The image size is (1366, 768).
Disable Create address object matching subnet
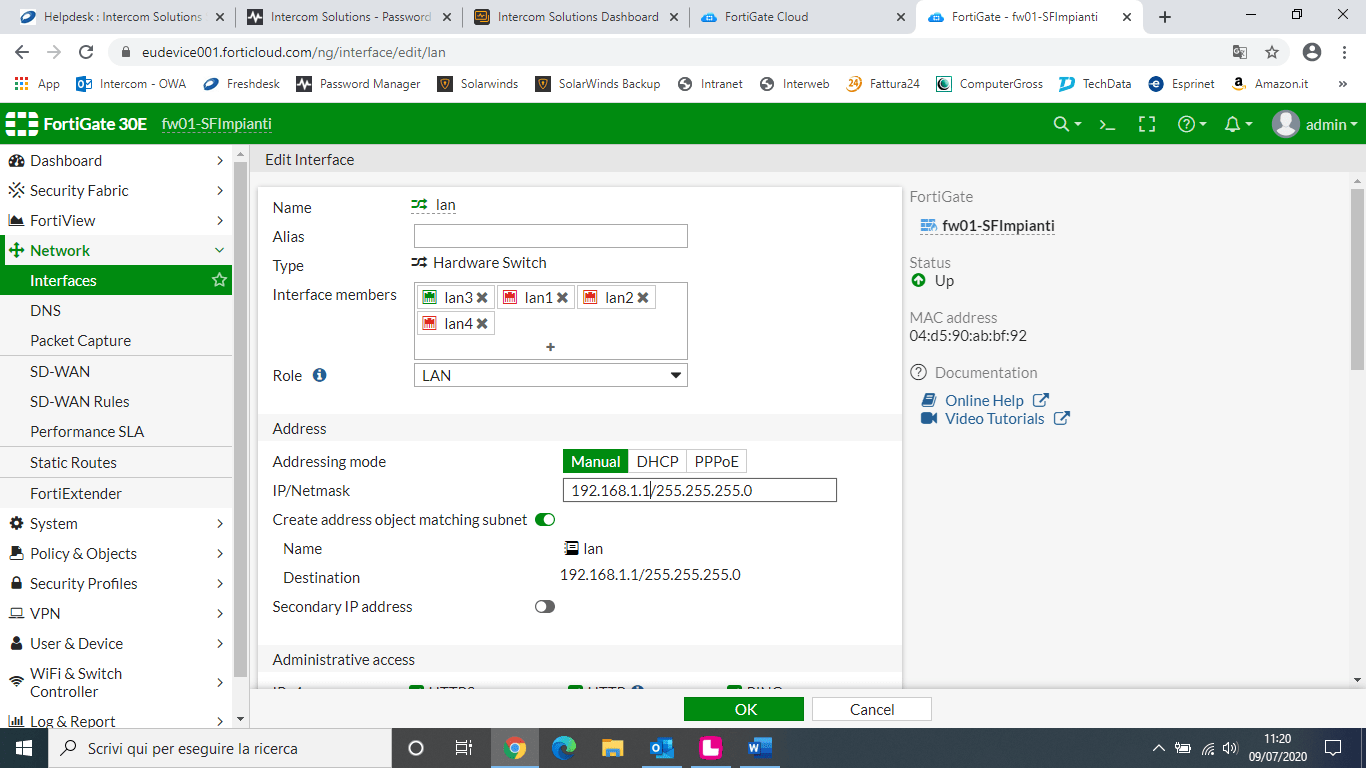(x=545, y=519)
